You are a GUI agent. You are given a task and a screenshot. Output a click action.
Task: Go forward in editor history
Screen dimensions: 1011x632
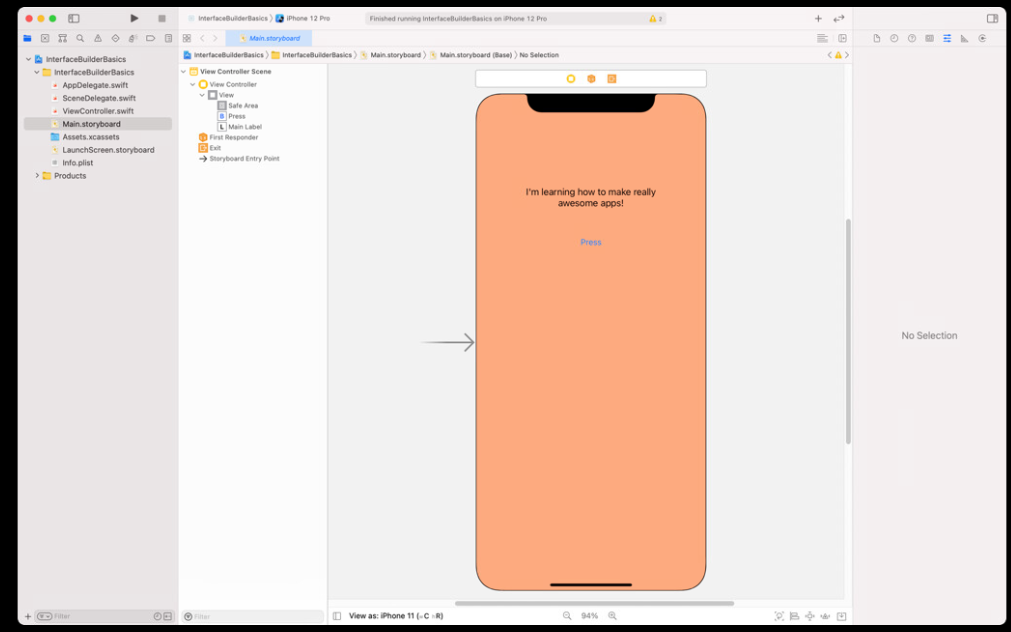coord(215,39)
